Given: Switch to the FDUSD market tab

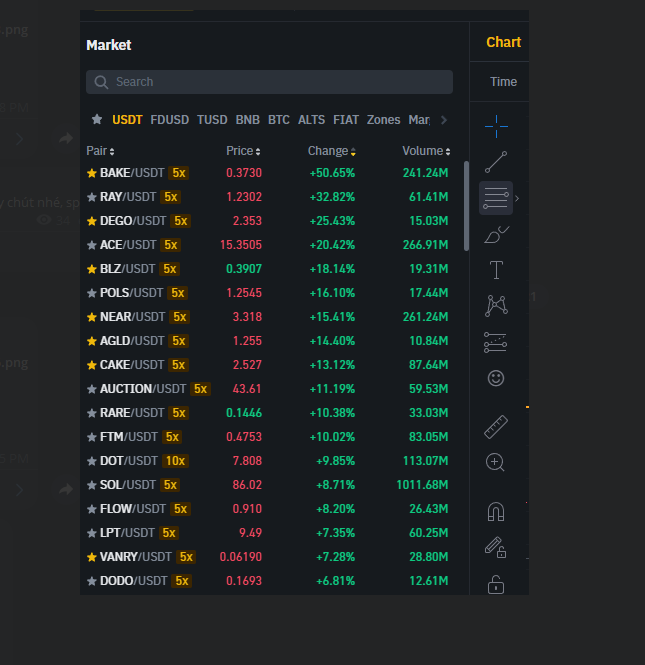Looking at the screenshot, I should click(170, 120).
